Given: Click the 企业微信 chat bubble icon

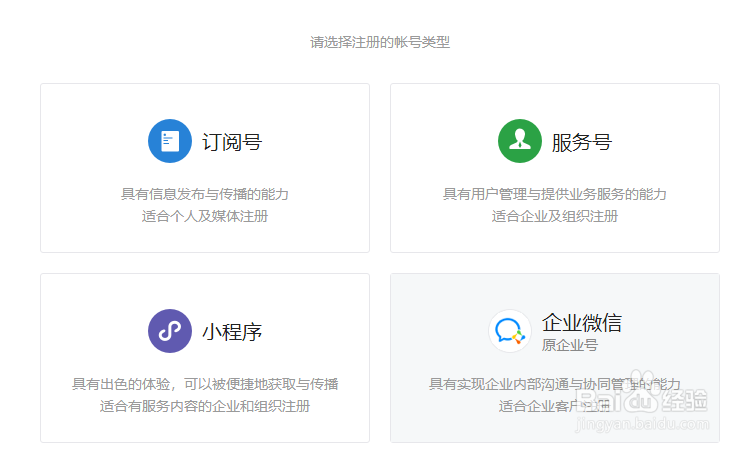Looking at the screenshot, I should pos(510,331).
